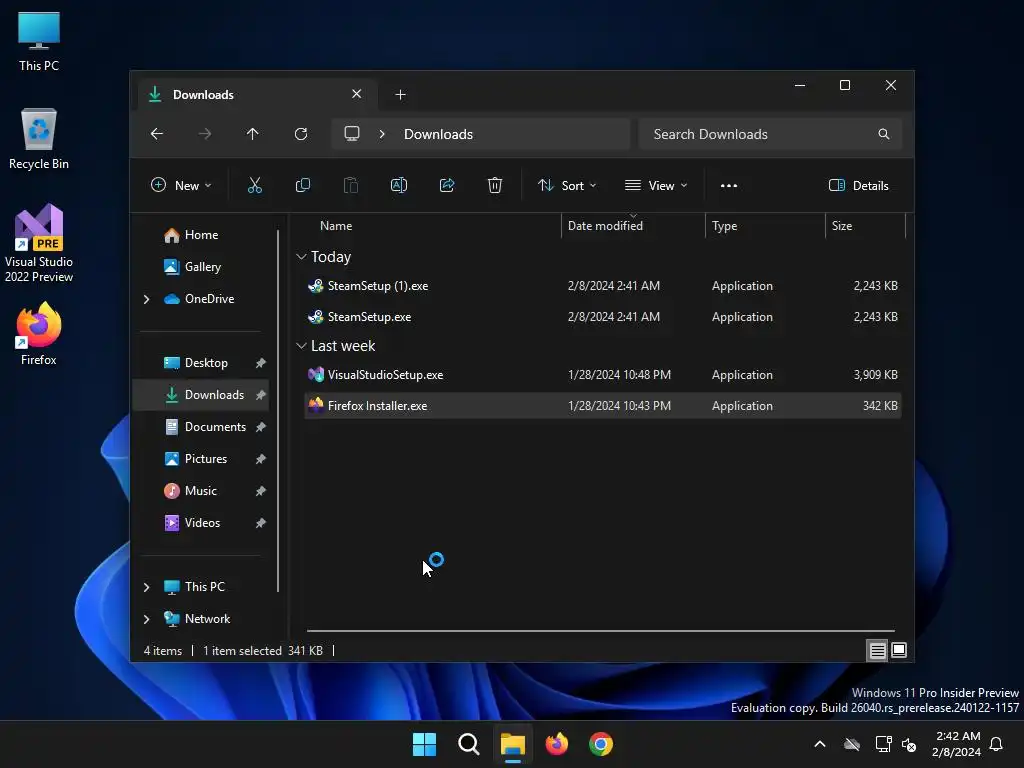Viewport: 1024px width, 768px height.
Task: Click the Cut scissors icon
Action: coord(255,185)
